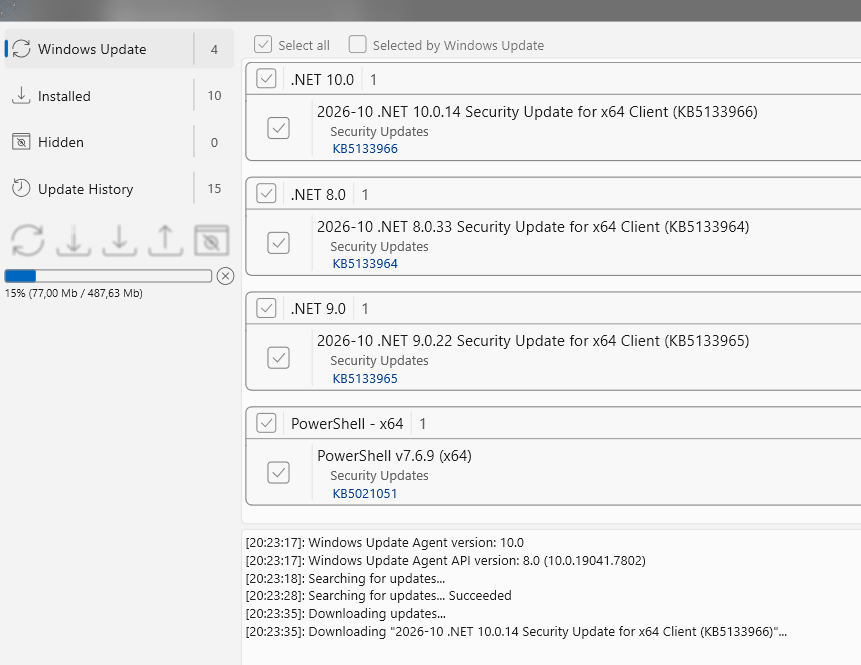Open the KB5021051 link
Image resolution: width=861 pixels, height=665 pixels.
point(365,493)
